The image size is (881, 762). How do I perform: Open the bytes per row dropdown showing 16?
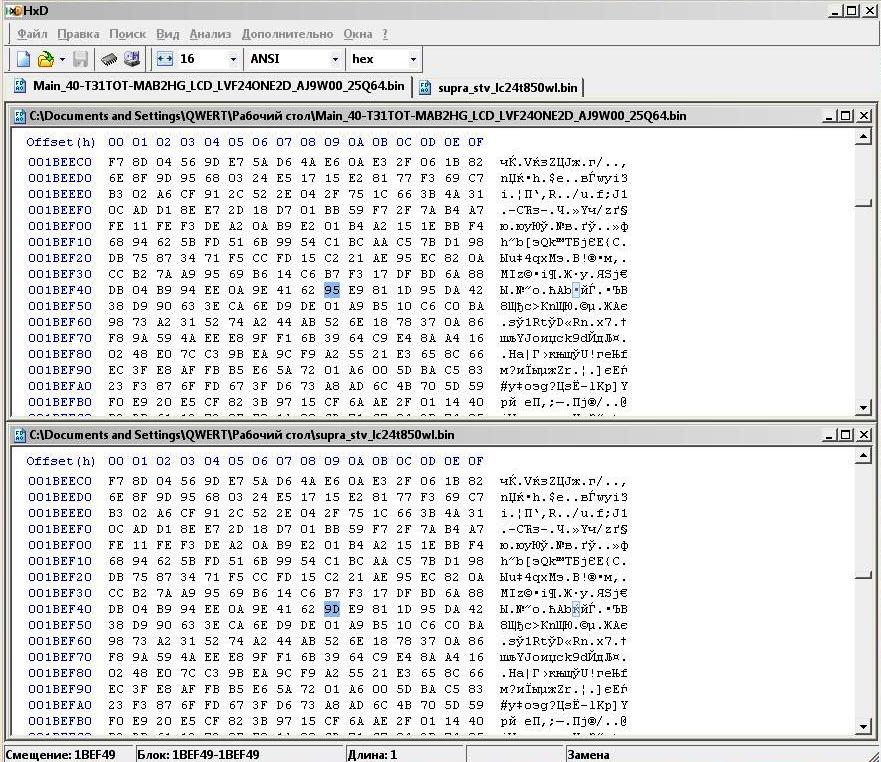point(233,60)
